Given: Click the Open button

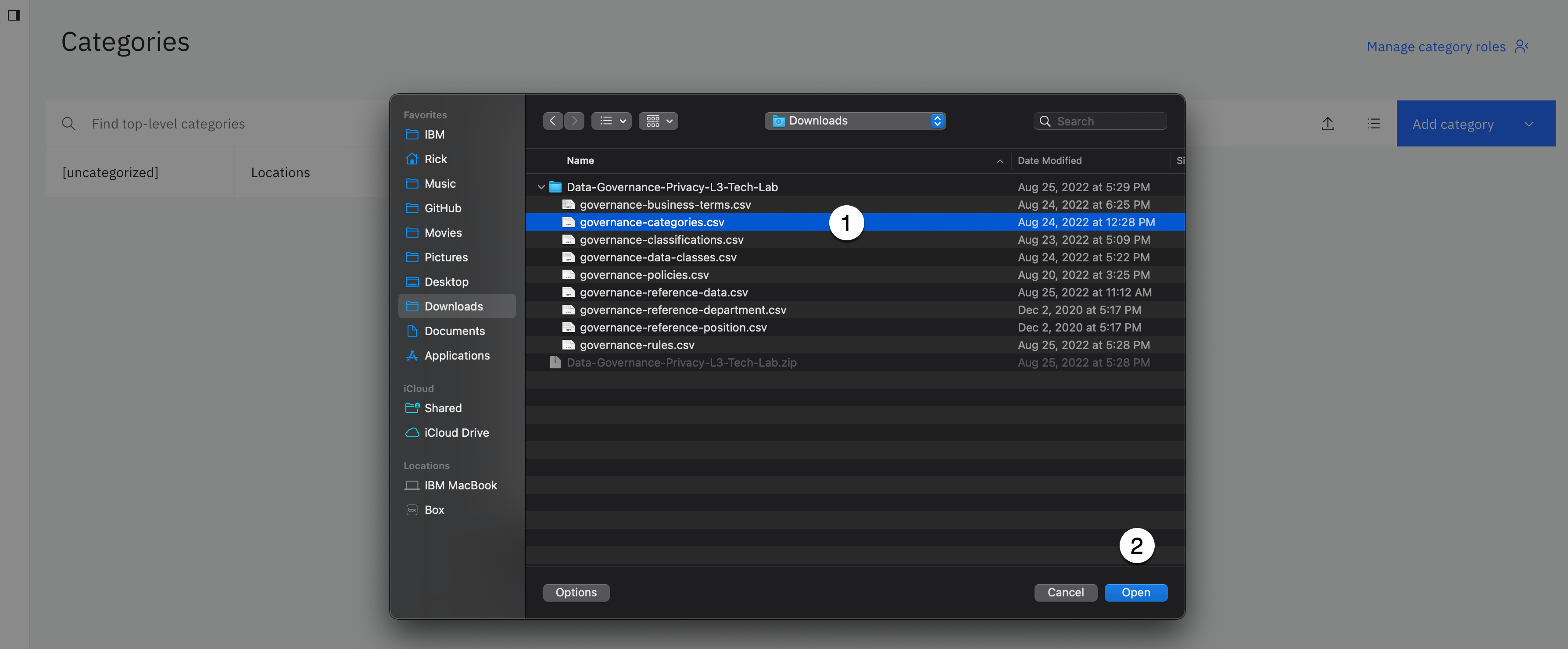Looking at the screenshot, I should pyautogui.click(x=1135, y=592).
